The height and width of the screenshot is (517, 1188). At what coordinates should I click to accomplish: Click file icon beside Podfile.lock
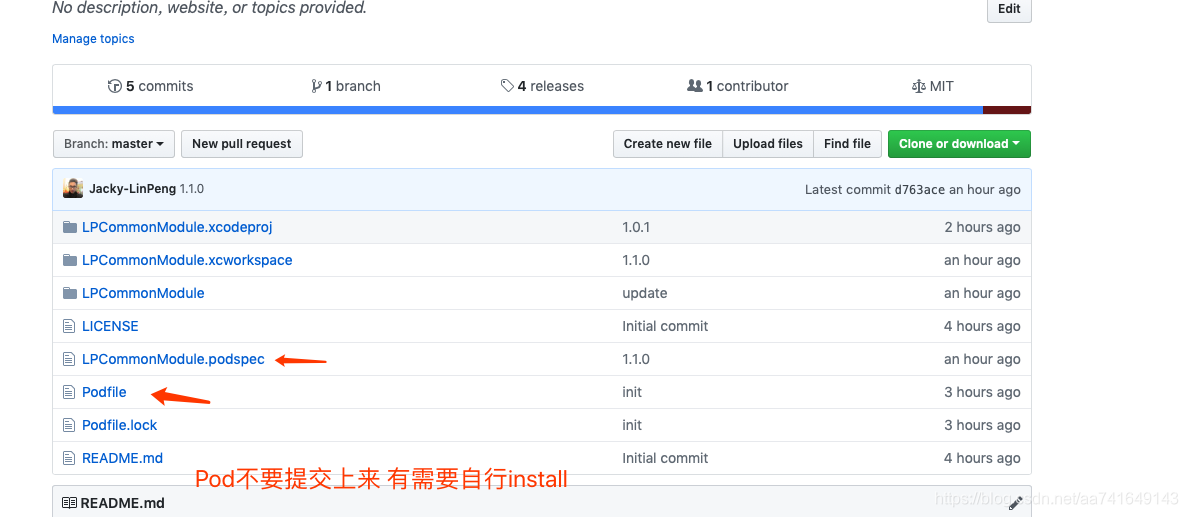click(70, 425)
